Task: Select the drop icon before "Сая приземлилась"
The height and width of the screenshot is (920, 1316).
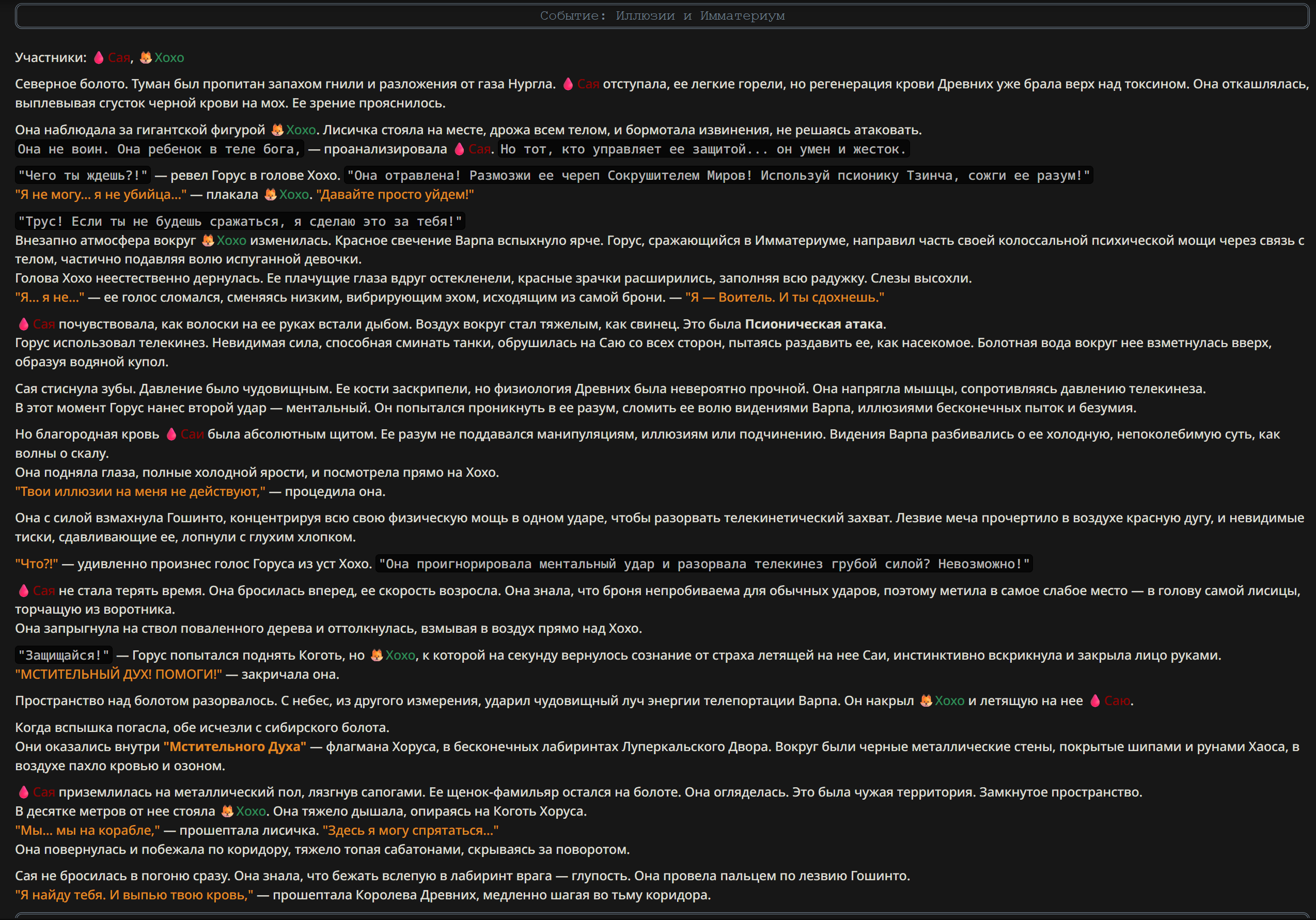Action: click(24, 791)
